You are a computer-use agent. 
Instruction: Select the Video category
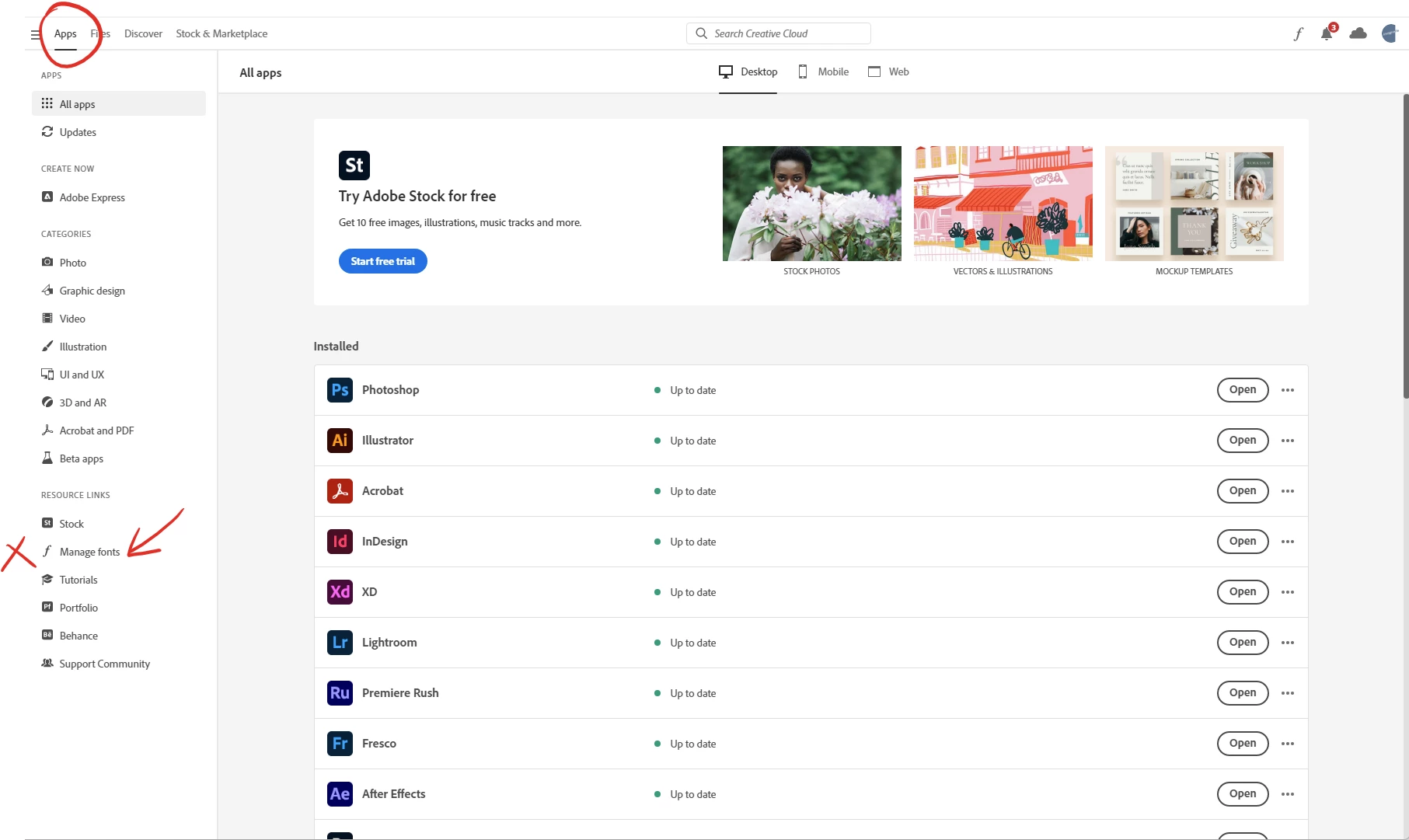click(x=119, y=319)
